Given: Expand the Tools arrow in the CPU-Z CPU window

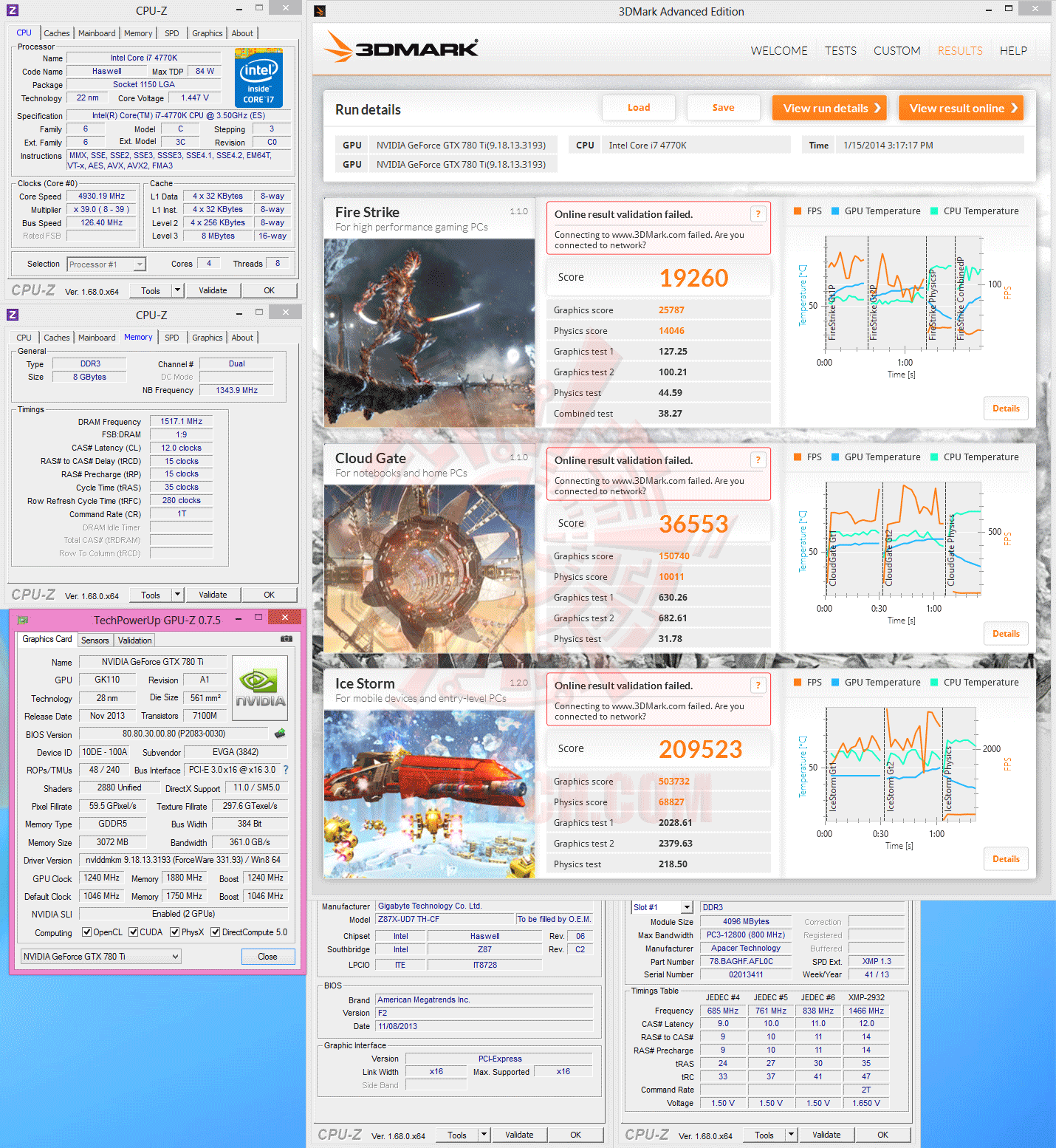Looking at the screenshot, I should (177, 290).
